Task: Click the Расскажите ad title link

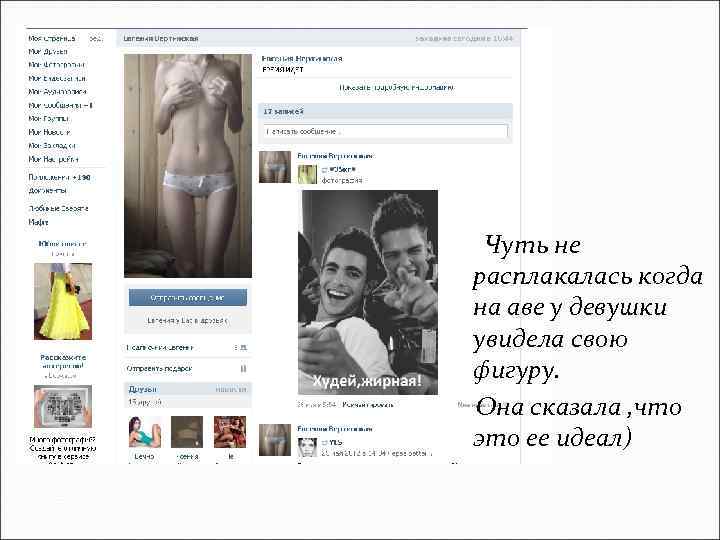Action: tap(63, 361)
